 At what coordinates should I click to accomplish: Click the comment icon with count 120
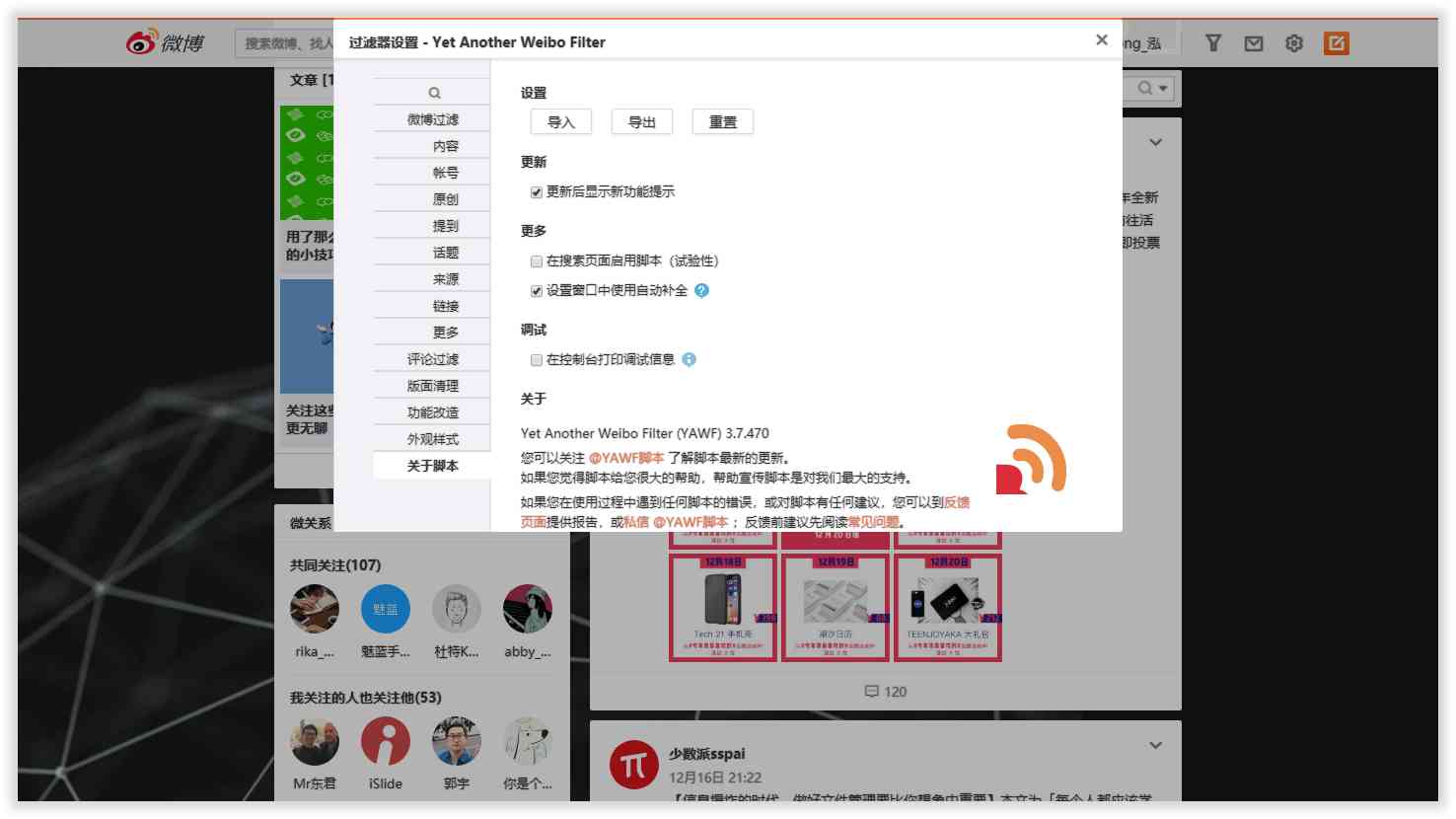871,692
